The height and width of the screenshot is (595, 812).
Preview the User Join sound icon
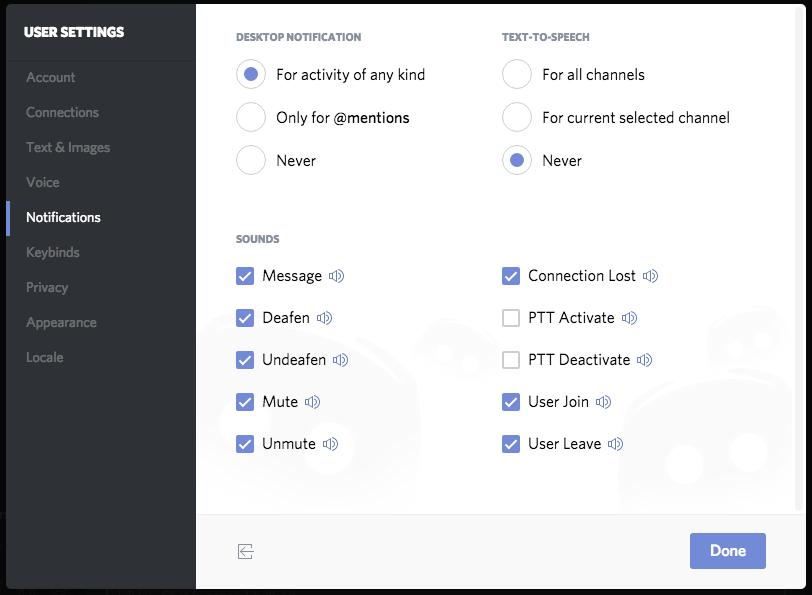(604, 402)
